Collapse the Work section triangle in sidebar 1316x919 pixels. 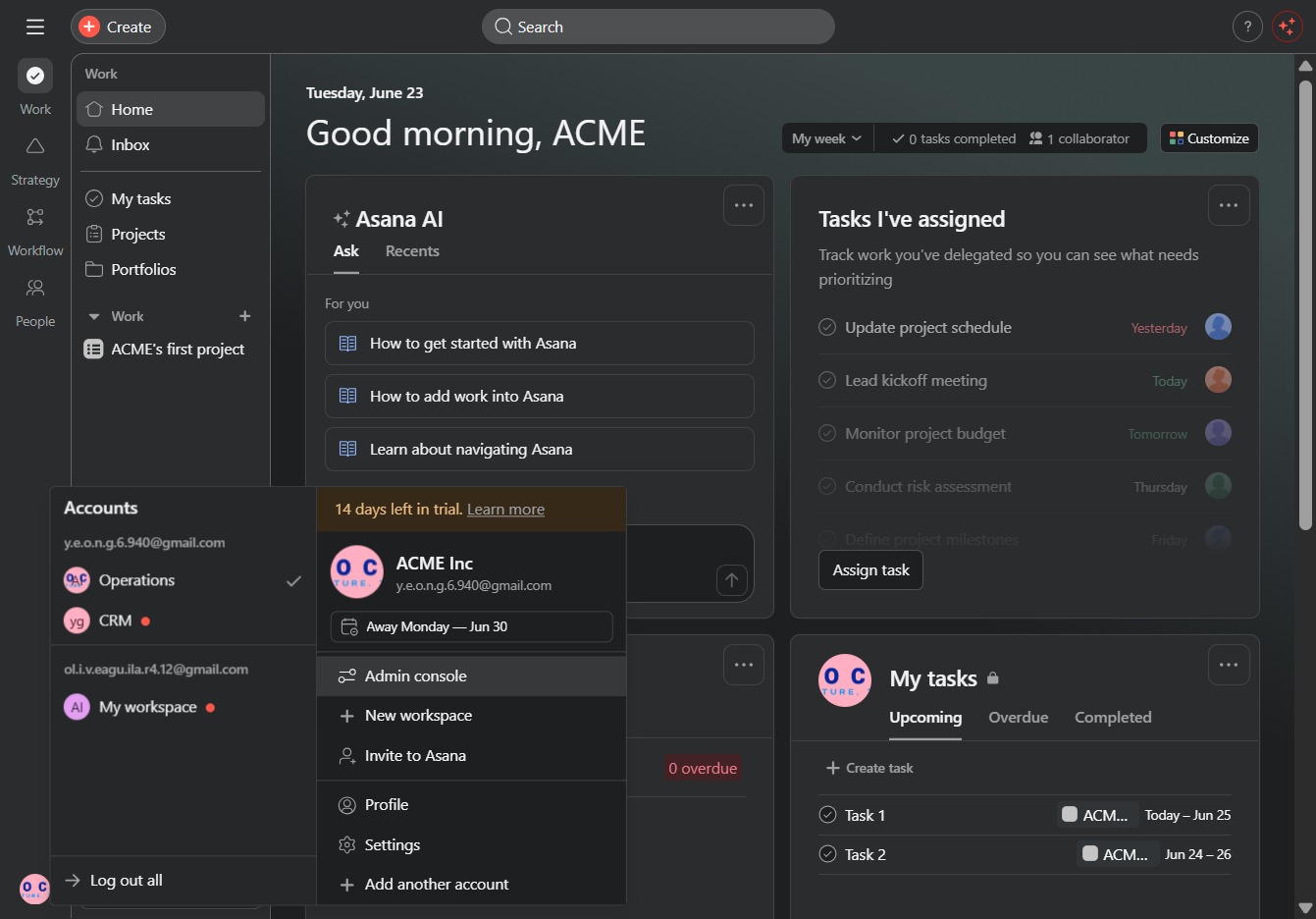tap(94, 316)
